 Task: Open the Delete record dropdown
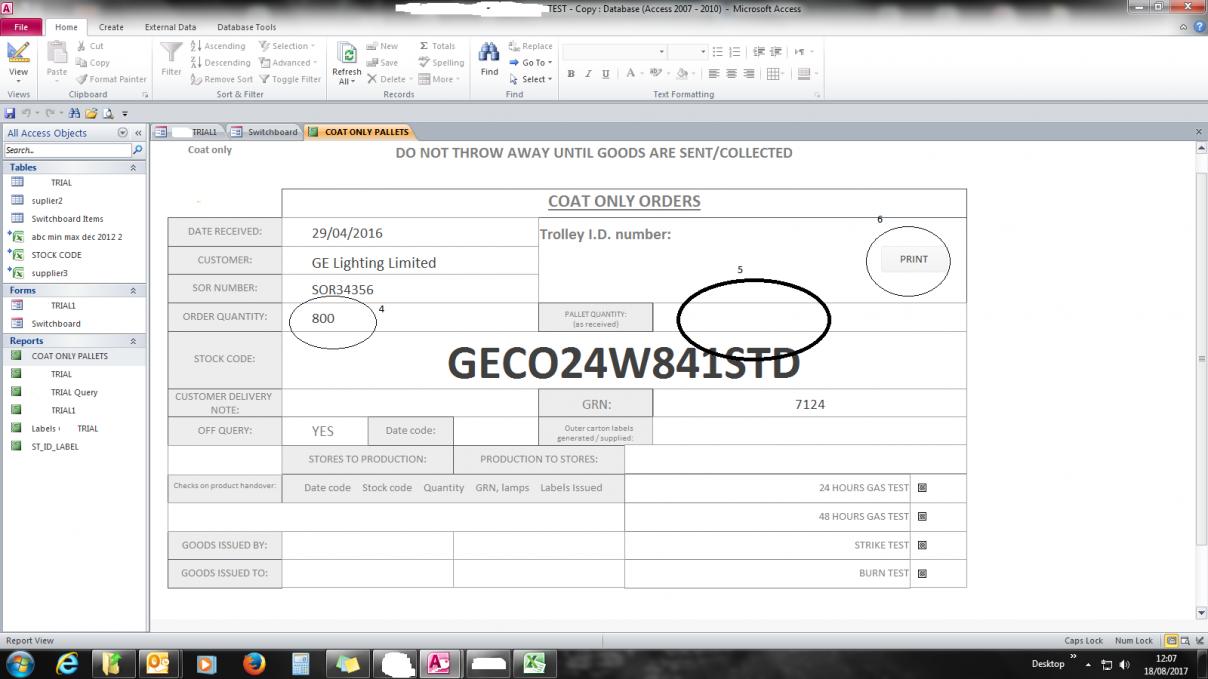(389, 79)
